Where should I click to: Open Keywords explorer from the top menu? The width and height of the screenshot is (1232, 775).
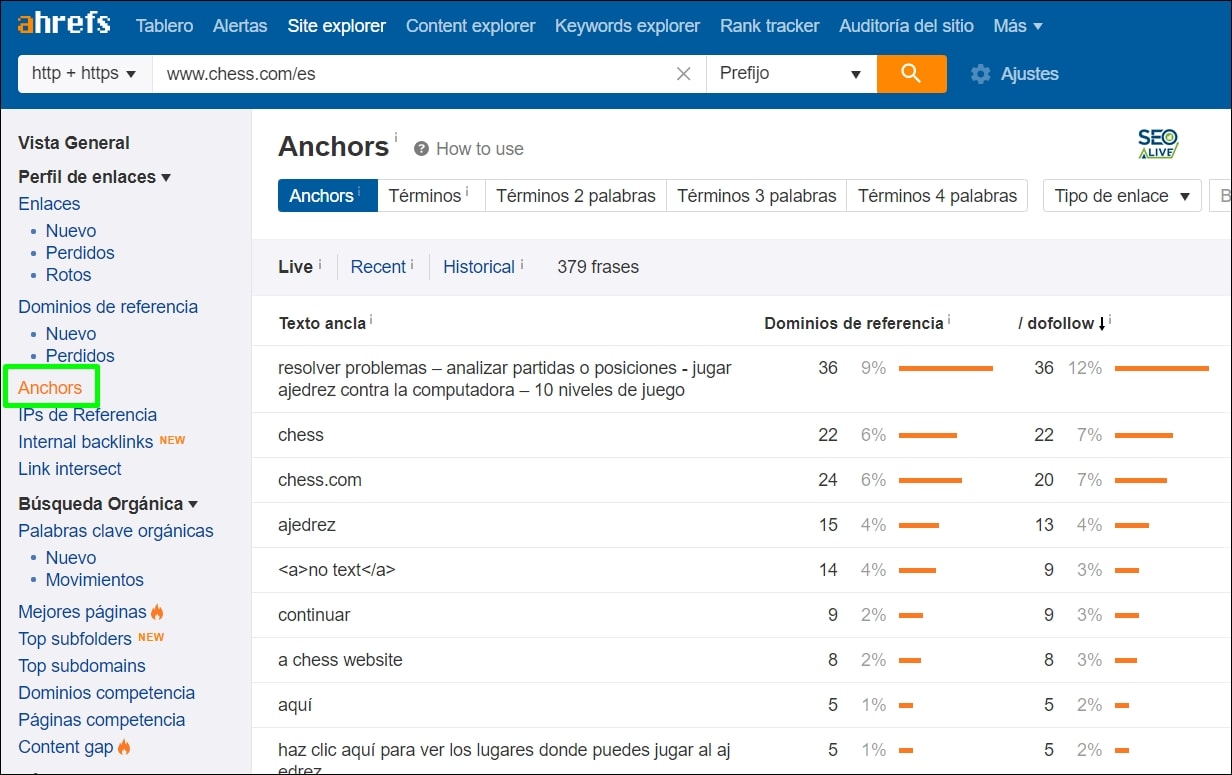[627, 25]
